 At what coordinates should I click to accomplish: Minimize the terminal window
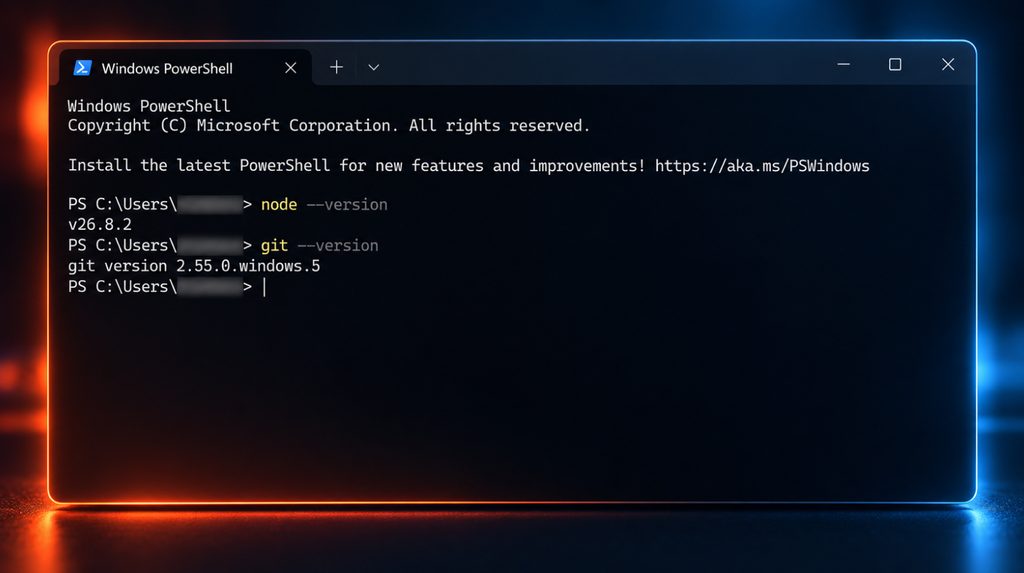[x=844, y=65]
